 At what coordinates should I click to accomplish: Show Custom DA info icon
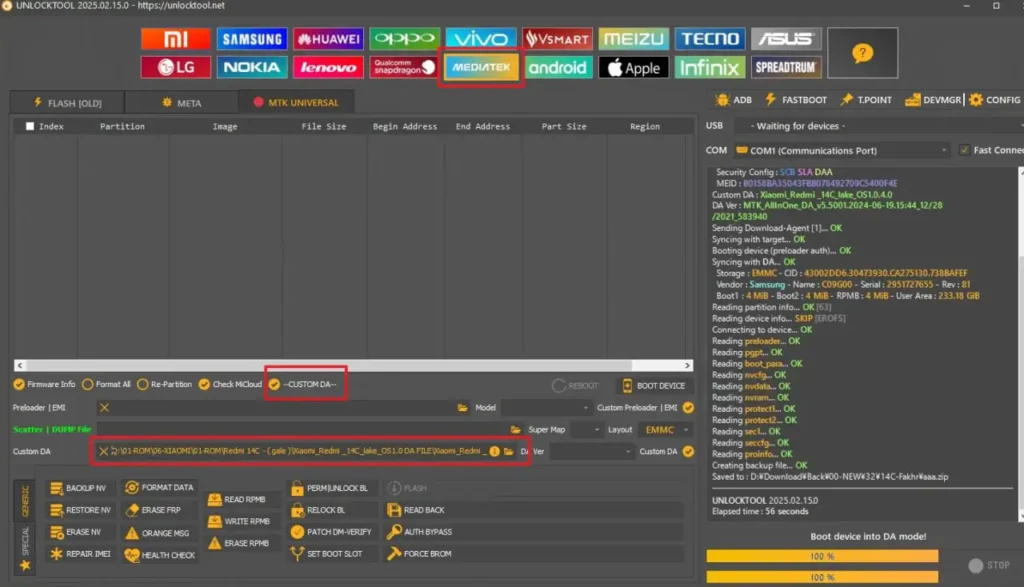point(494,451)
